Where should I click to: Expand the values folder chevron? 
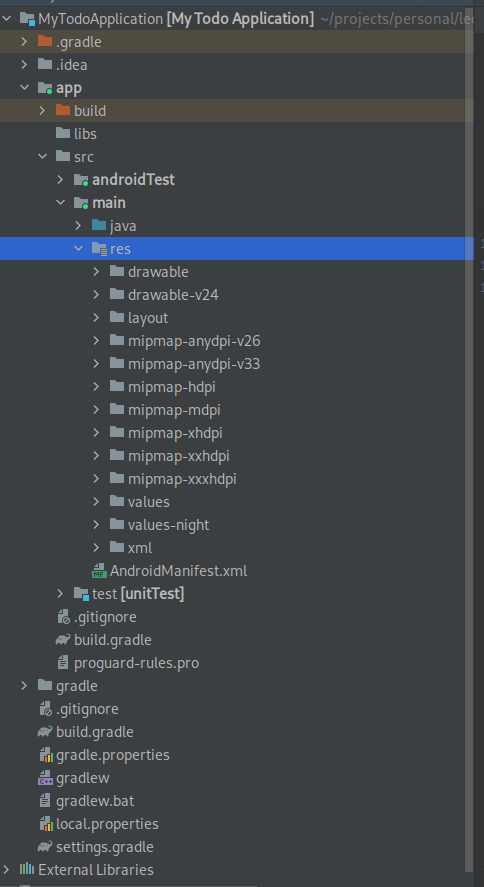97,502
